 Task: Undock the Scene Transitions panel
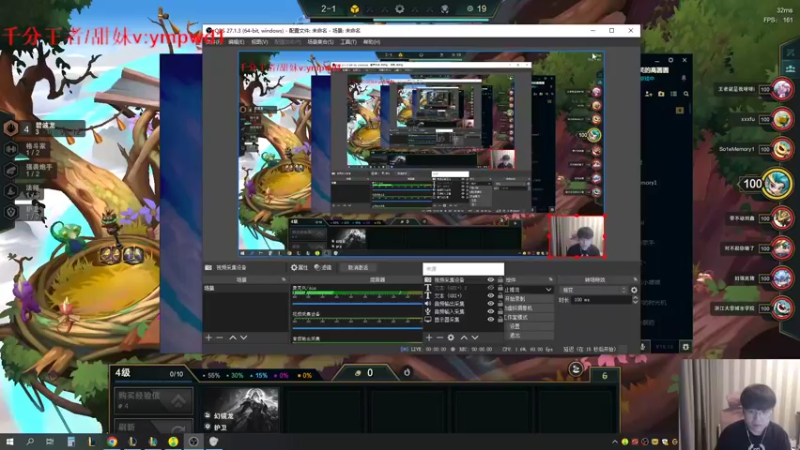click(x=635, y=280)
